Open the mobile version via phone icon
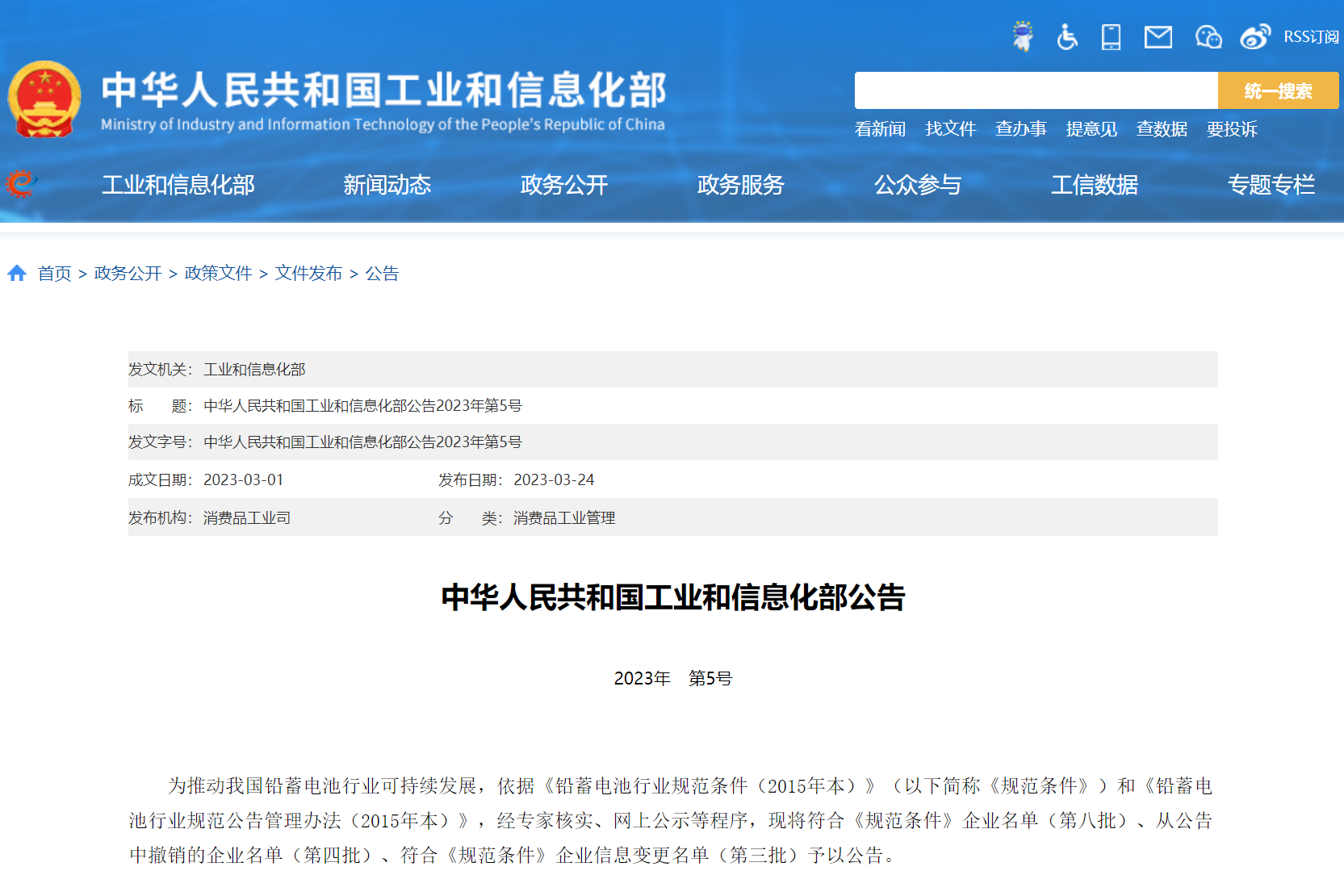 coord(1112,36)
